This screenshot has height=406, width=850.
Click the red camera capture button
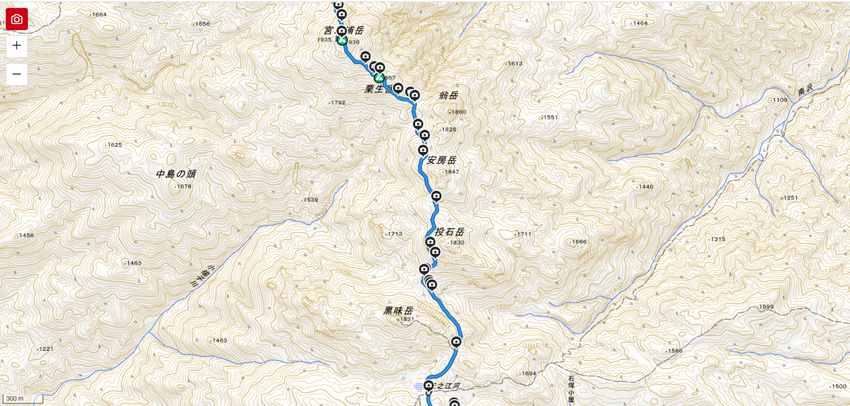pyautogui.click(x=17, y=20)
